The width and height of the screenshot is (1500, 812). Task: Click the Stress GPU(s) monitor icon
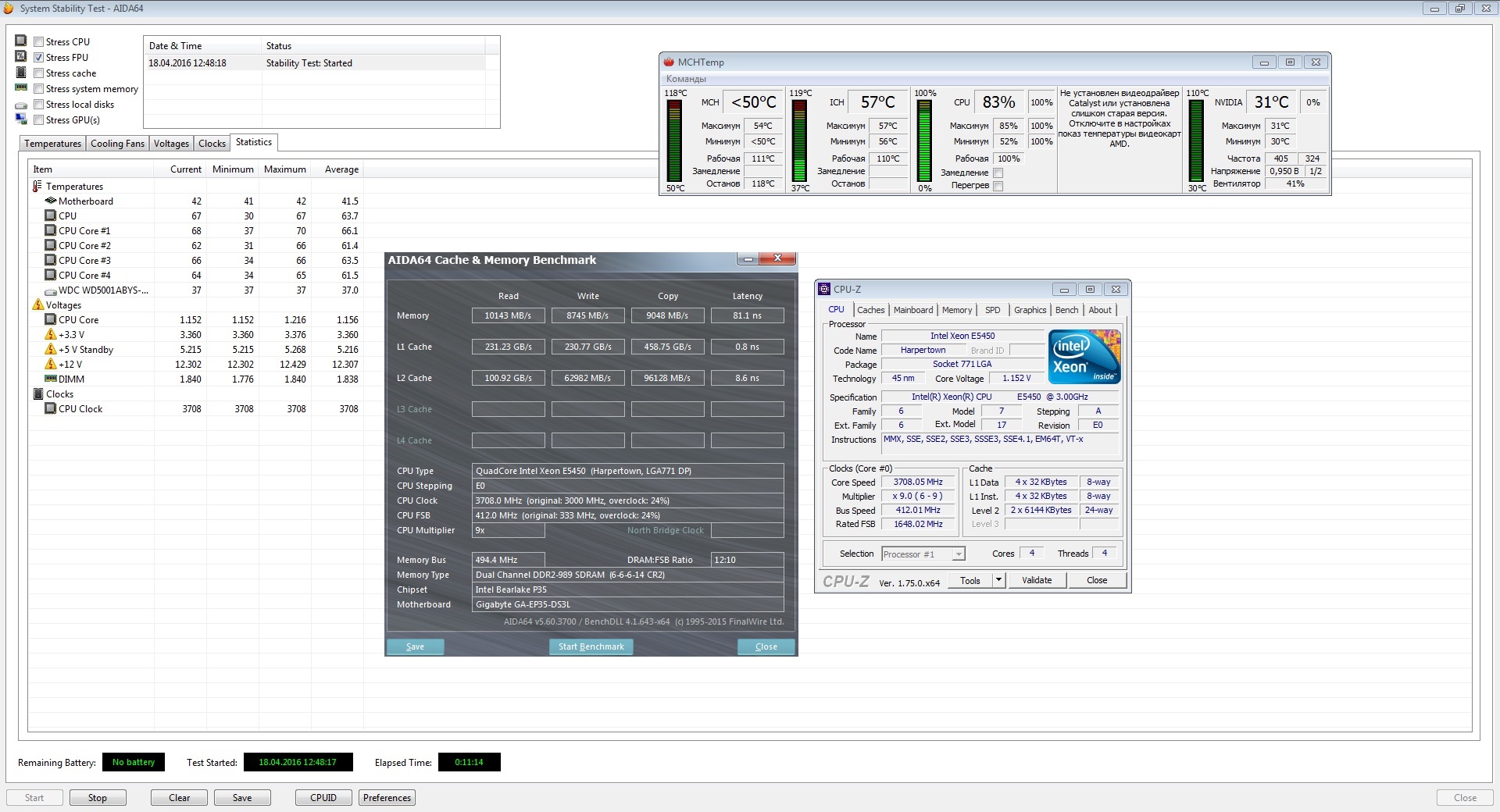[21, 119]
